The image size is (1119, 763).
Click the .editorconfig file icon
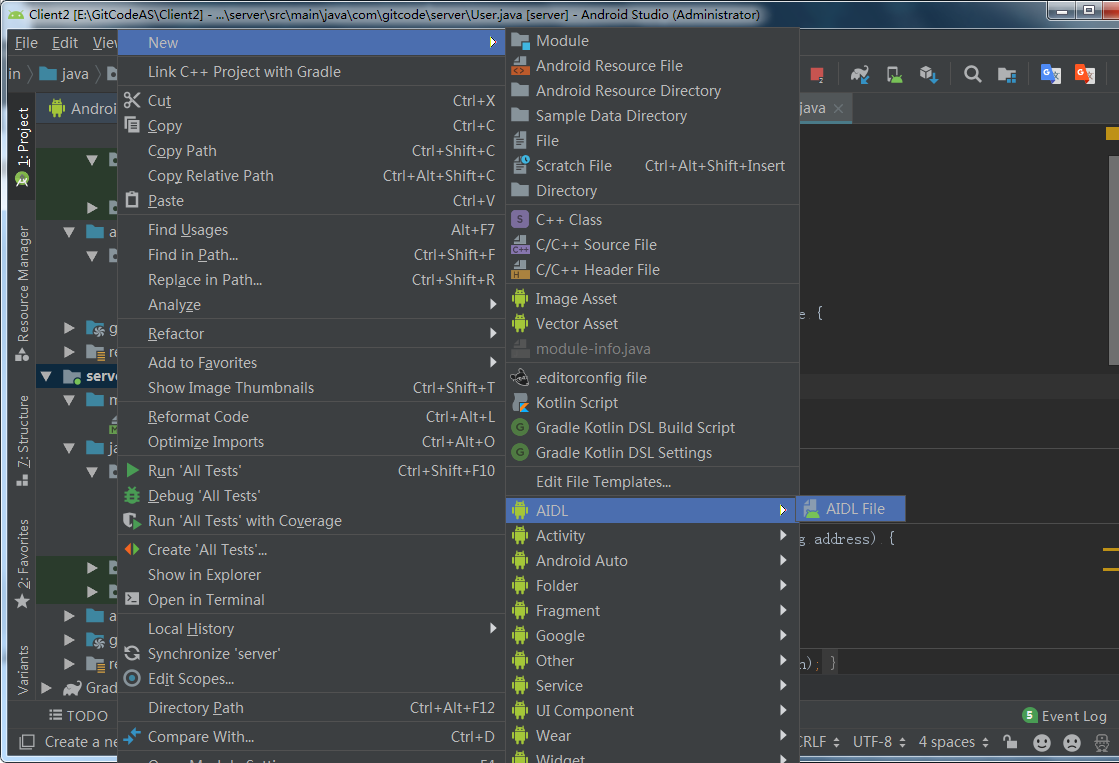click(520, 377)
